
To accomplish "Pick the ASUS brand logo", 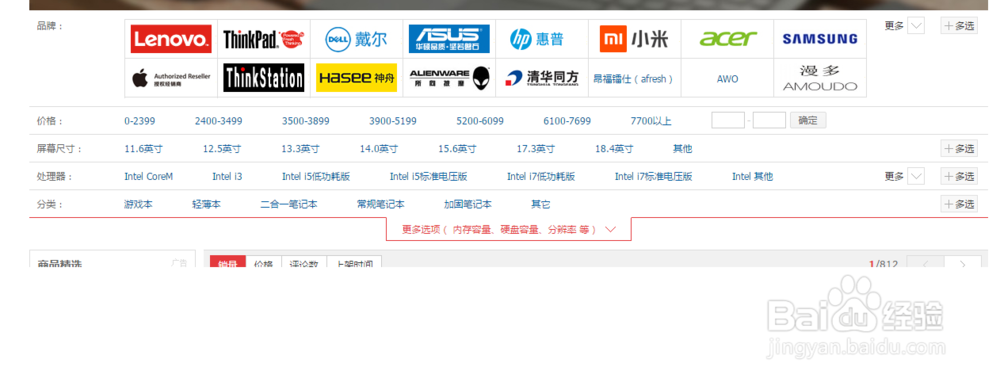I will click(x=449, y=39).
